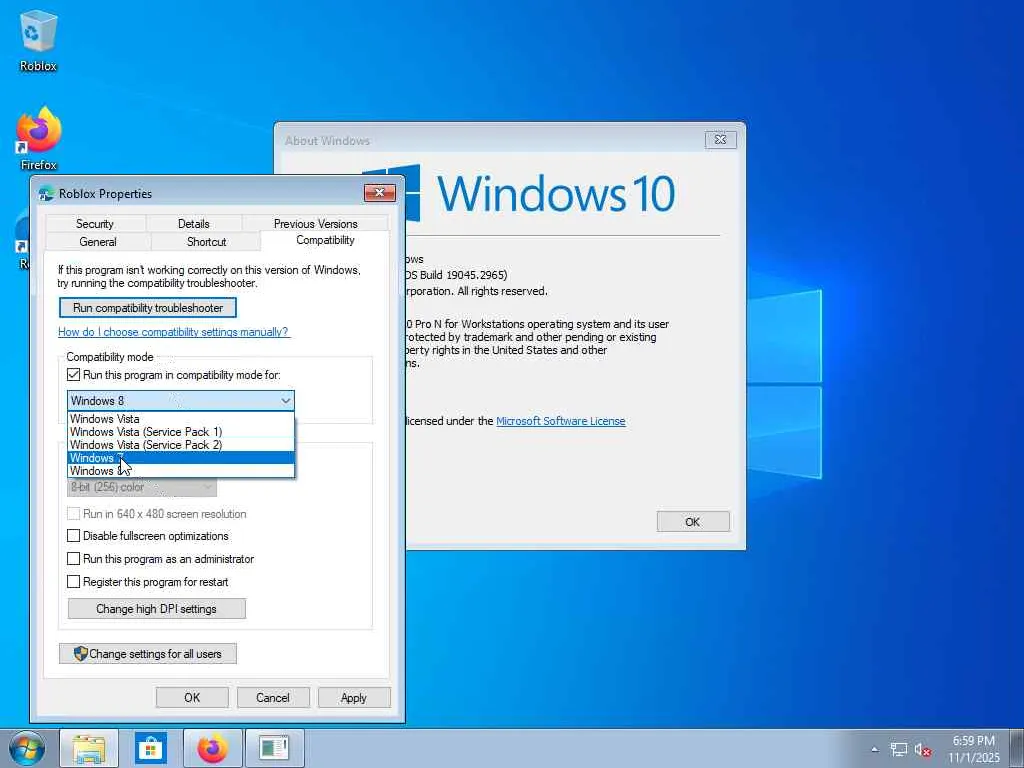
Task: Choose the last Windows 8 list entry
Action: (181, 471)
